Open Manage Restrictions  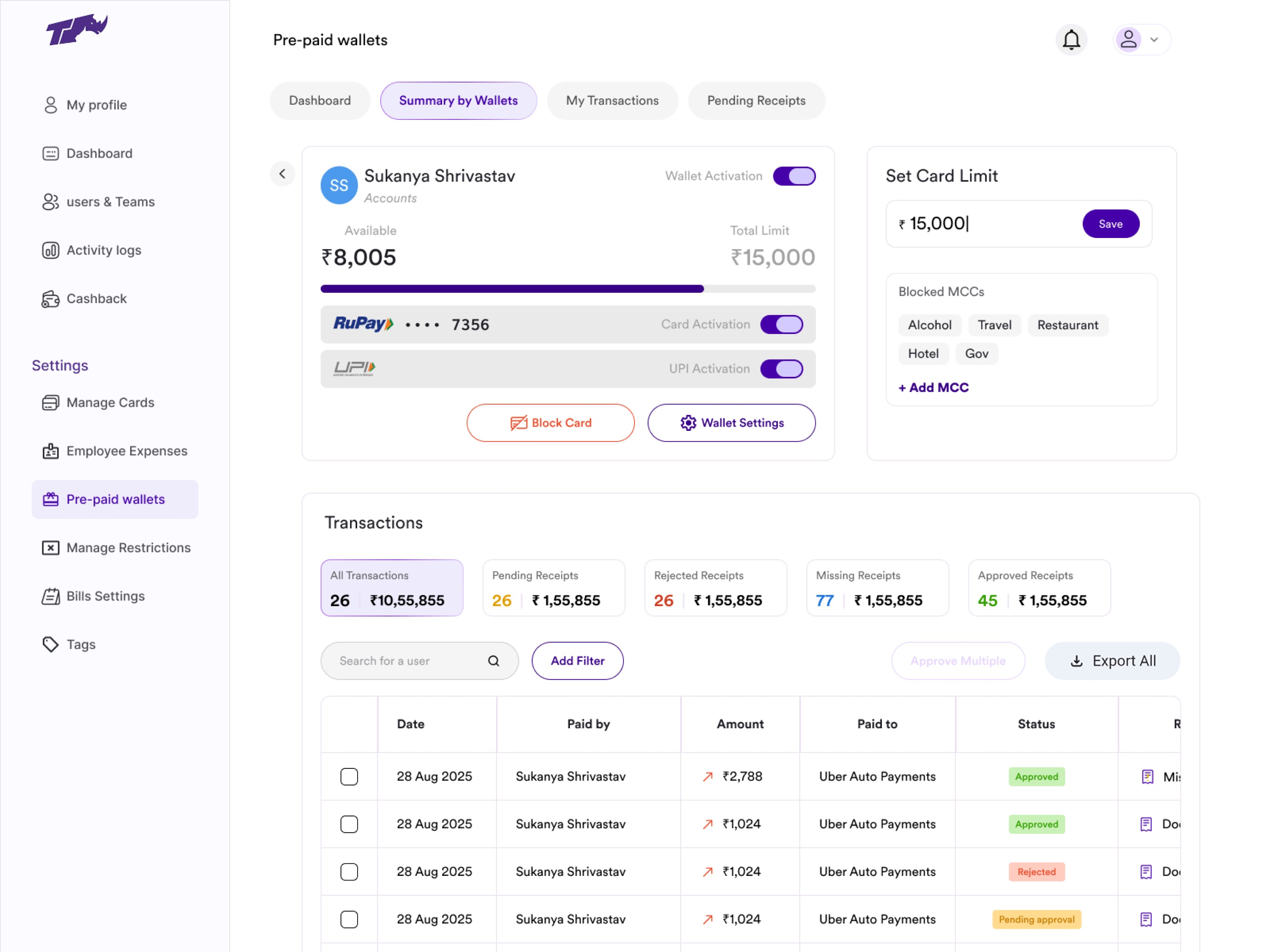point(116,547)
